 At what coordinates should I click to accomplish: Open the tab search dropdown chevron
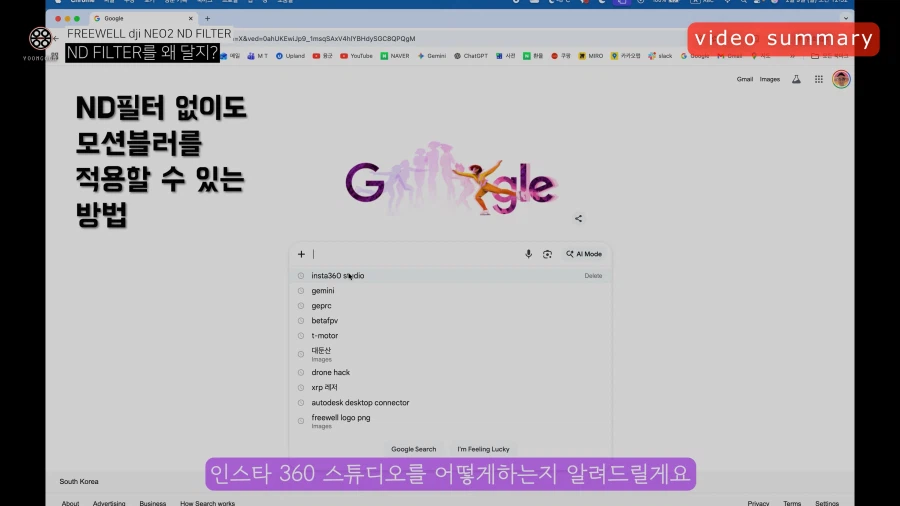click(x=845, y=18)
